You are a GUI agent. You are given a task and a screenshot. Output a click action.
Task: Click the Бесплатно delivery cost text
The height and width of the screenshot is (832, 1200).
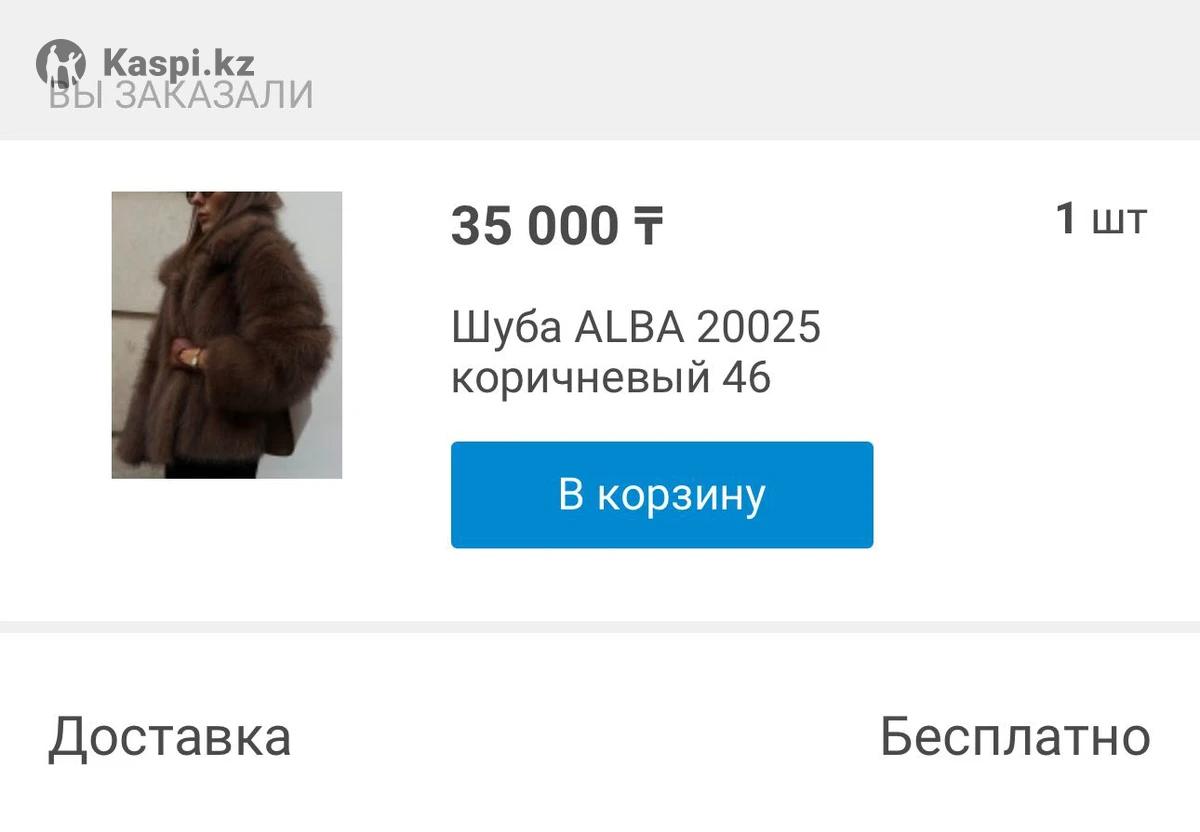click(1015, 738)
